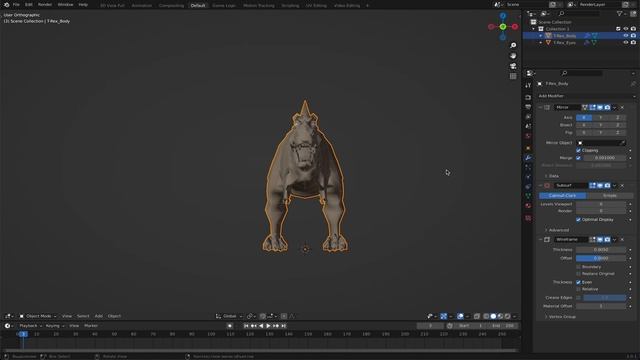Open the Add Modifier dropdown
The image size is (640, 360).
point(586,96)
